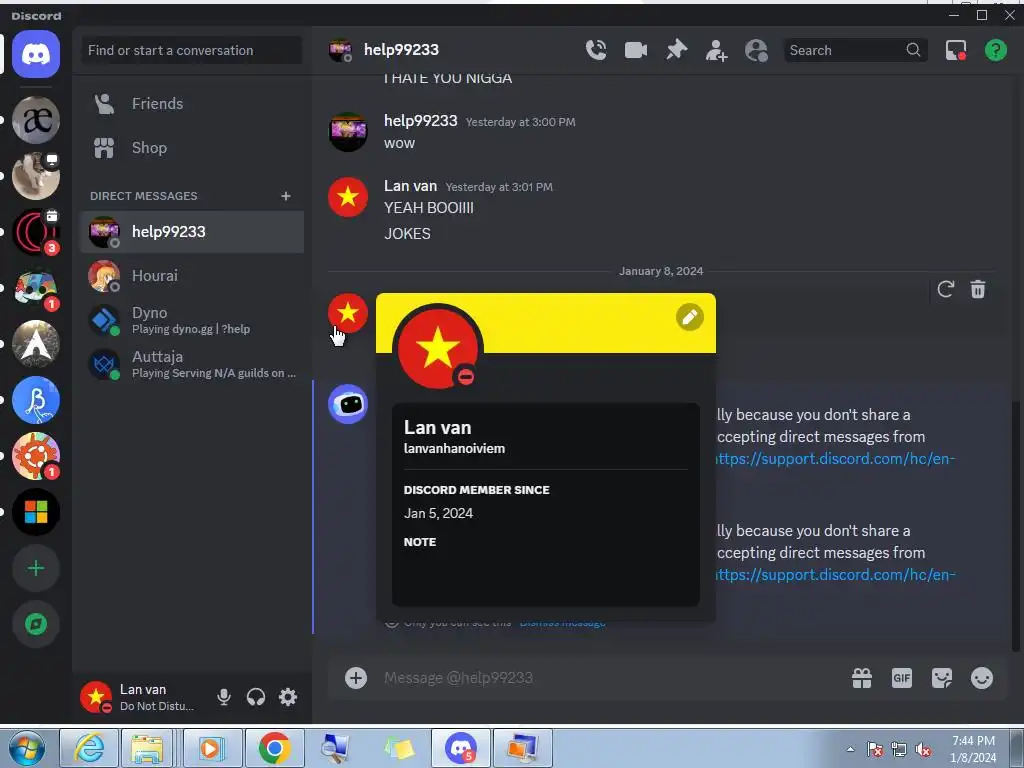The image size is (1024, 768).
Task: Launch Internet Explorer from taskbar
Action: click(x=88, y=748)
